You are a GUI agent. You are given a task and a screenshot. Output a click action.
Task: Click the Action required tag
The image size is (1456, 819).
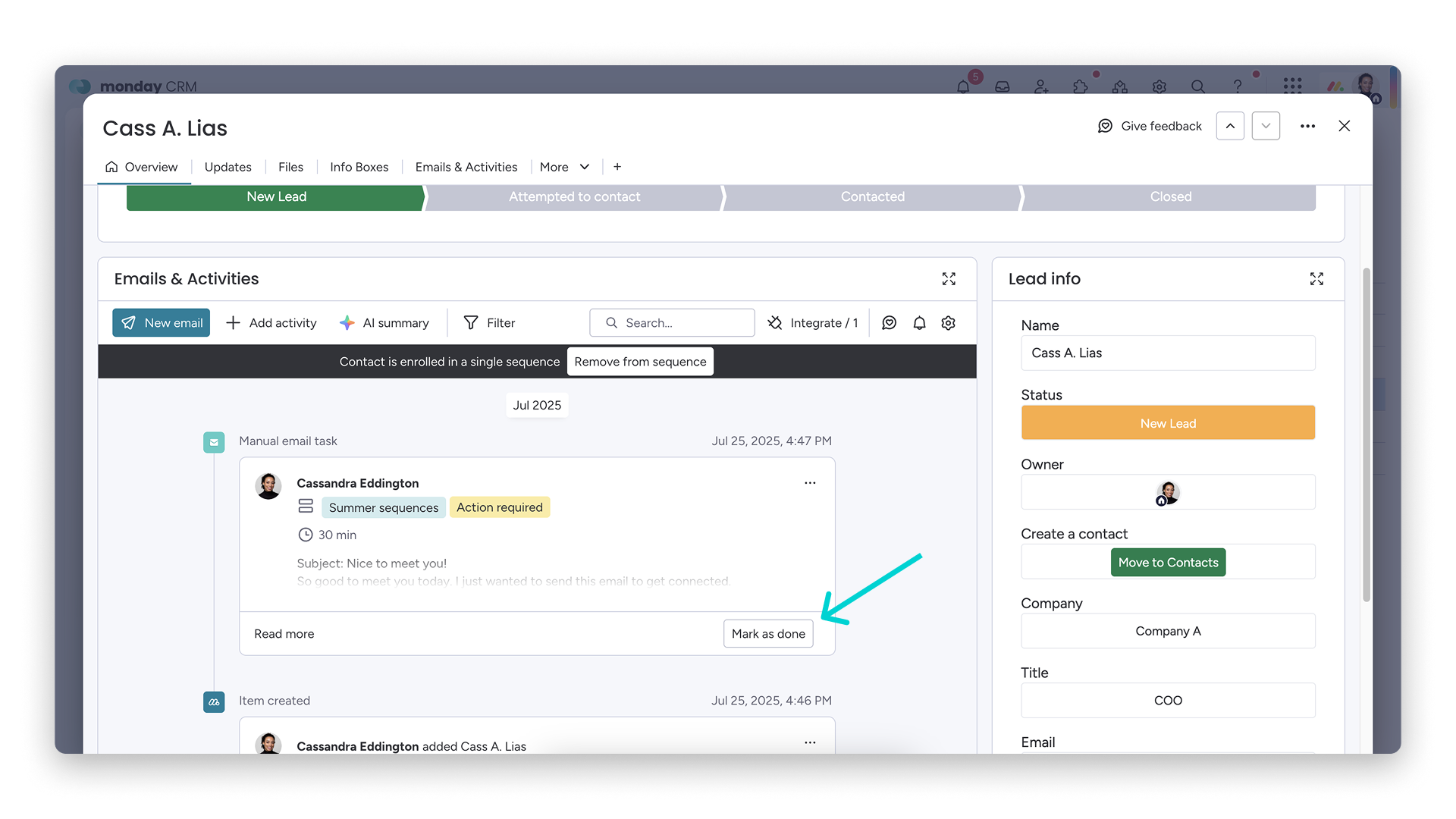pyautogui.click(x=499, y=507)
